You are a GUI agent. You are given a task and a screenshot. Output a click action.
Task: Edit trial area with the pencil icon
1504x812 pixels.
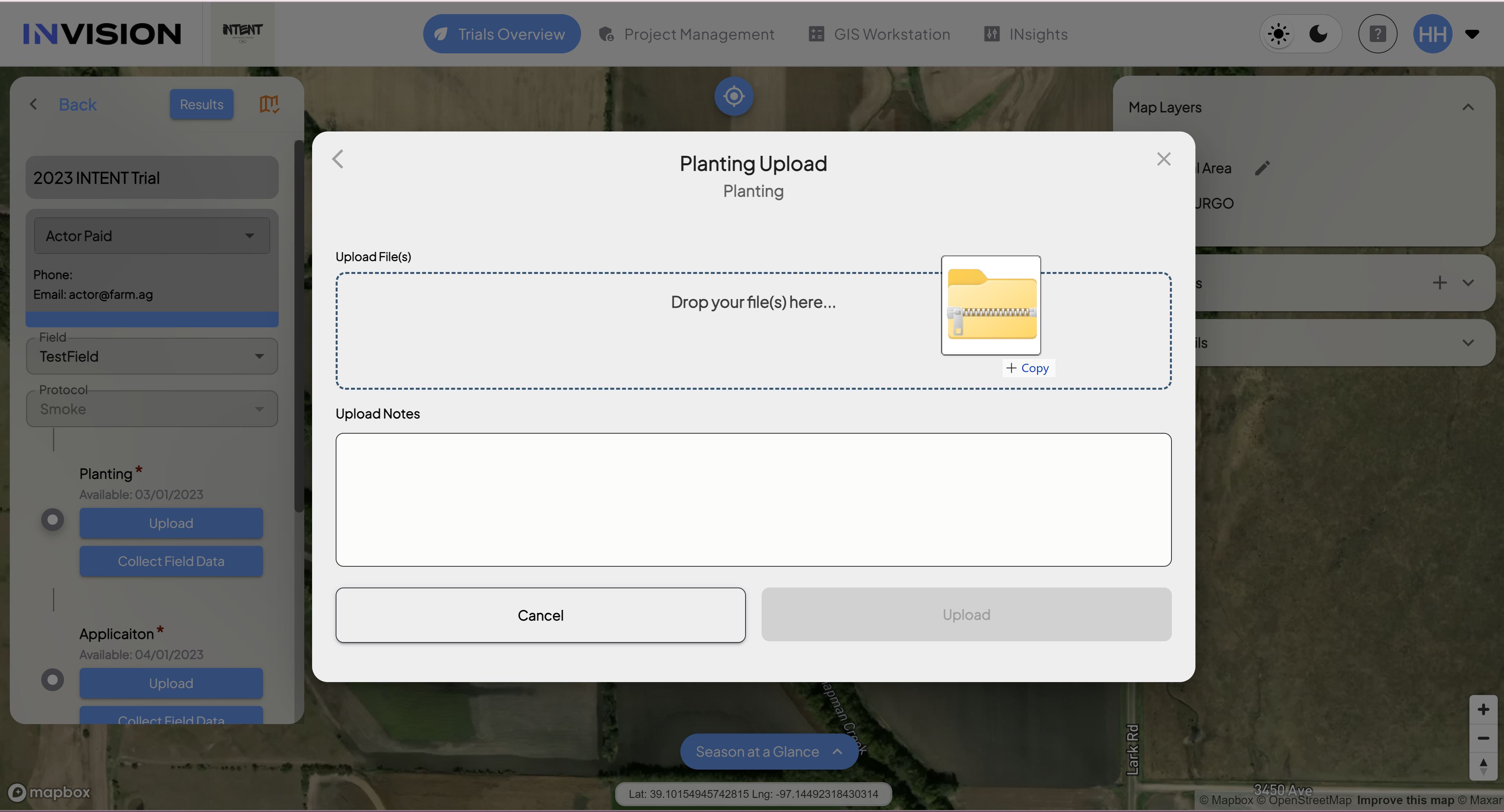(1262, 168)
